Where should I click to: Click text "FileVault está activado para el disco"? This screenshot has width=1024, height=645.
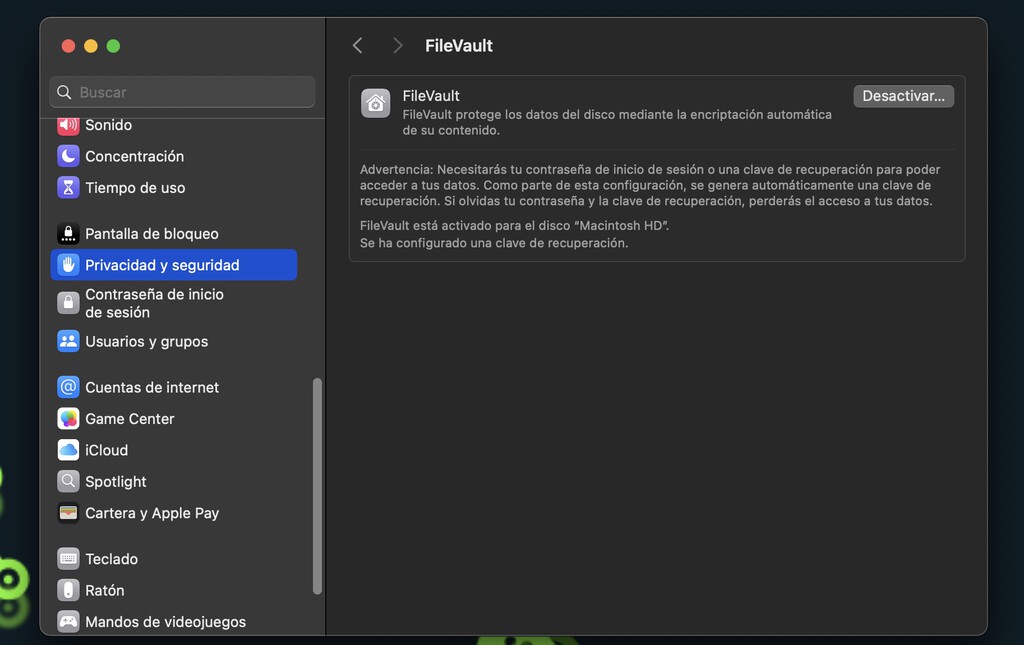click(464, 225)
